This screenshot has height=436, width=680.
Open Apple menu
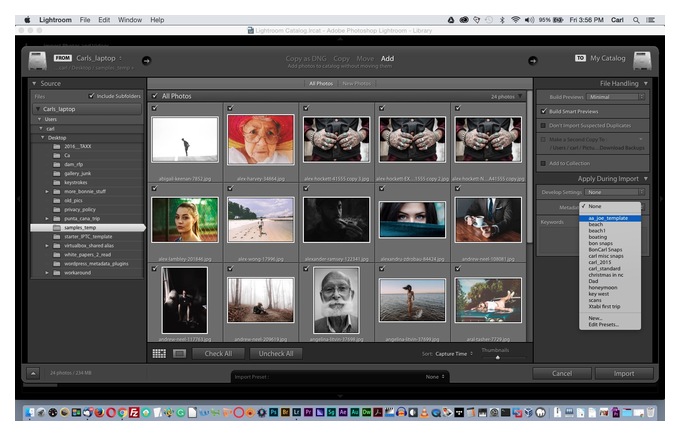(27, 20)
